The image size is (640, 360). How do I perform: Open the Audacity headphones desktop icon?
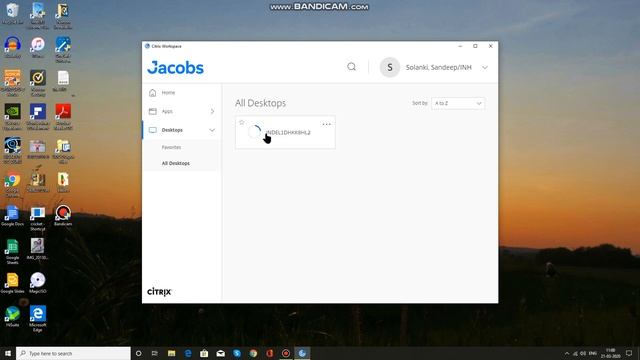tap(13, 47)
